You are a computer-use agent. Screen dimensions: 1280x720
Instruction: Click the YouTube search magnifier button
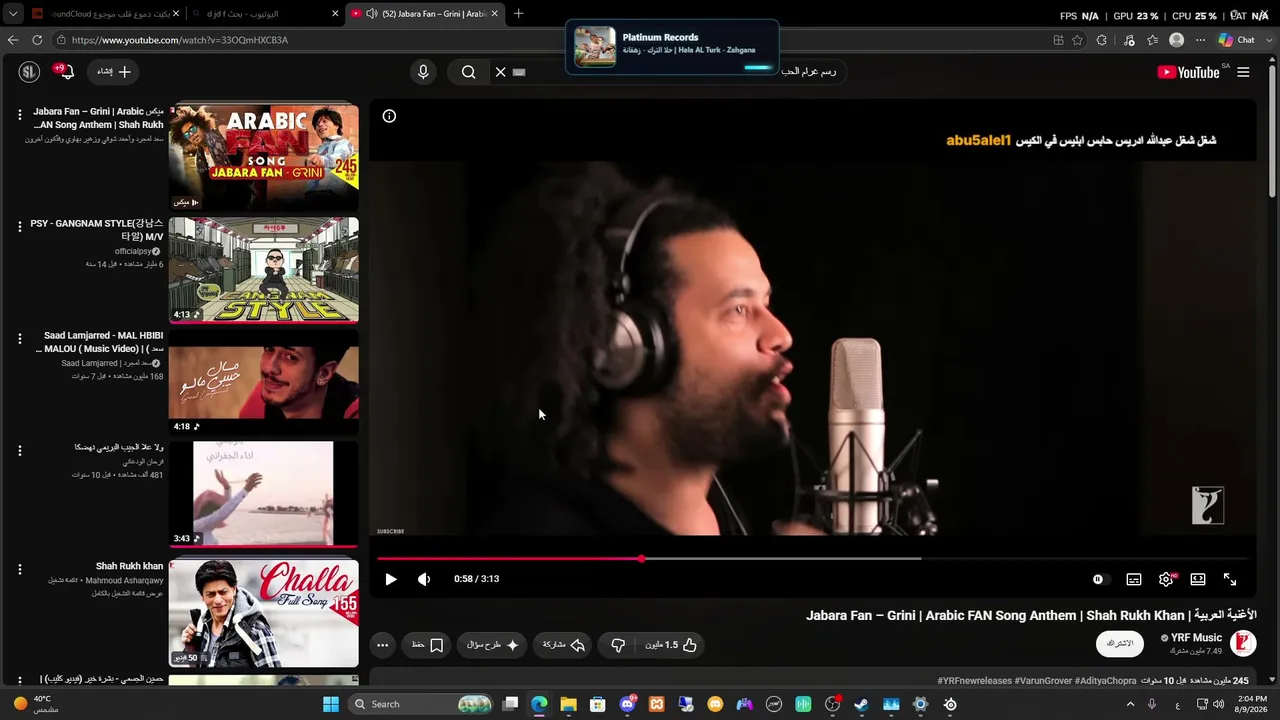coord(468,72)
